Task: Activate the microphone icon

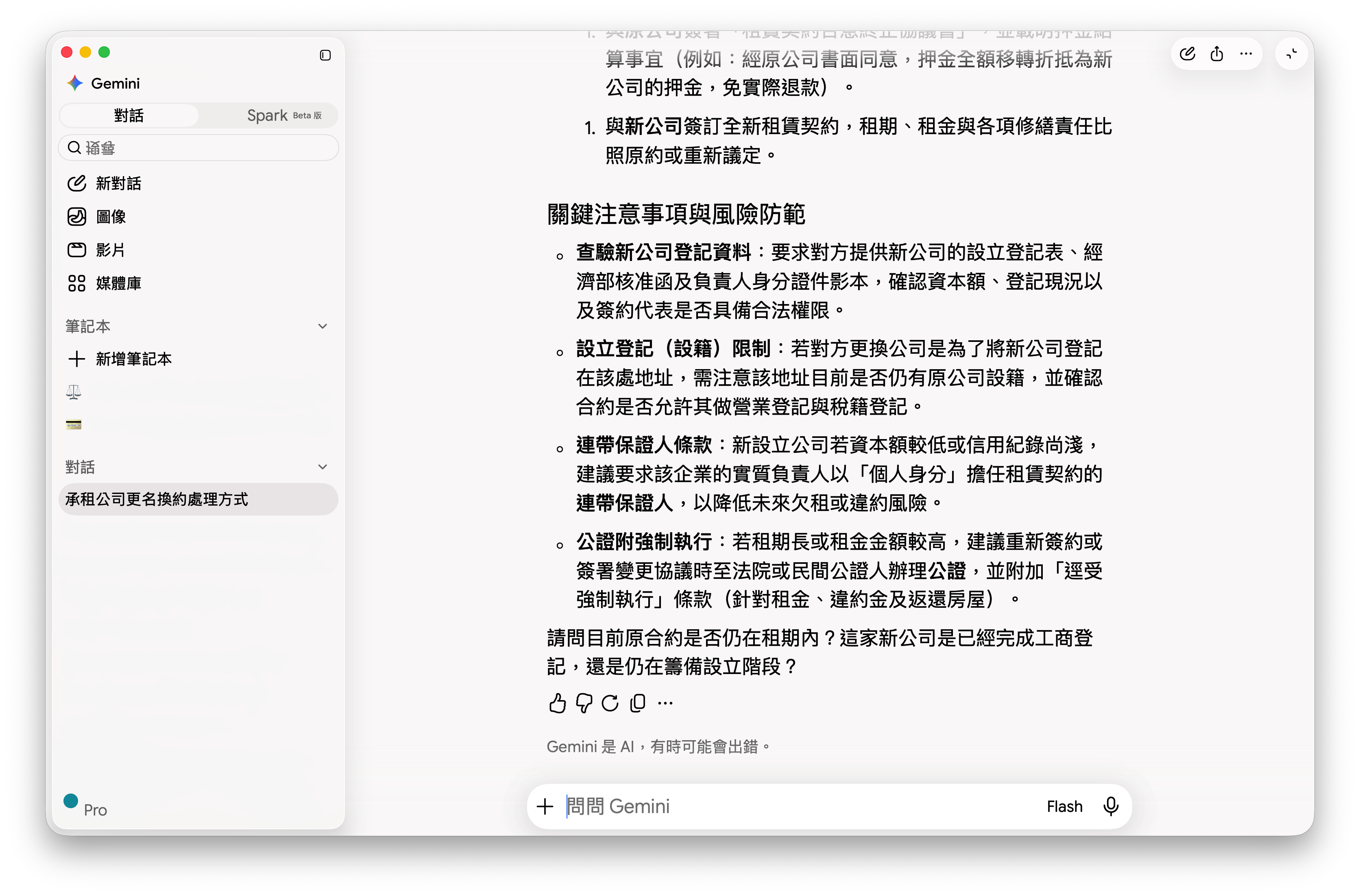Action: click(1110, 806)
